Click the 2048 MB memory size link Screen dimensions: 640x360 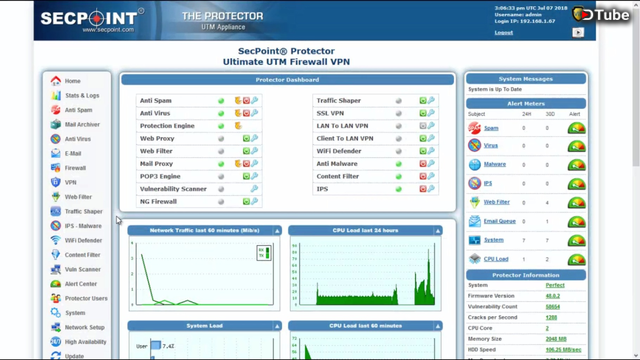(x=556, y=339)
